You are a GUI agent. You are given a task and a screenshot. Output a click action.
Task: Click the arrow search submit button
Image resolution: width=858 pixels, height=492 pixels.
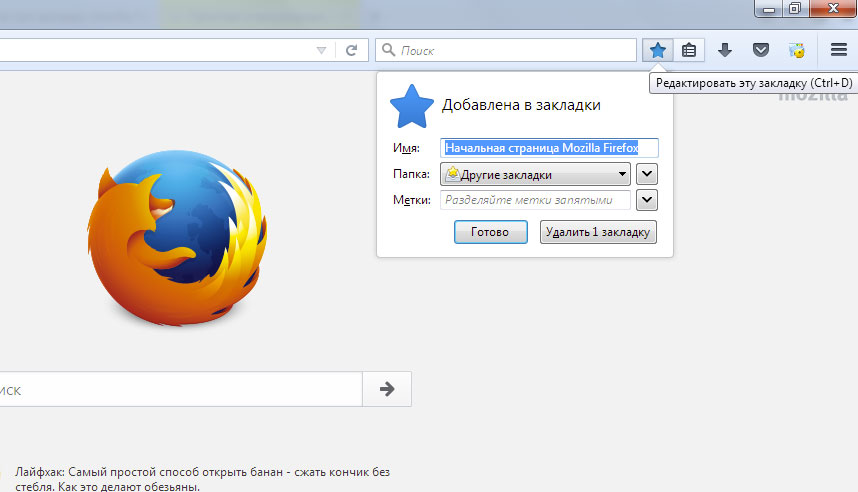tap(387, 389)
